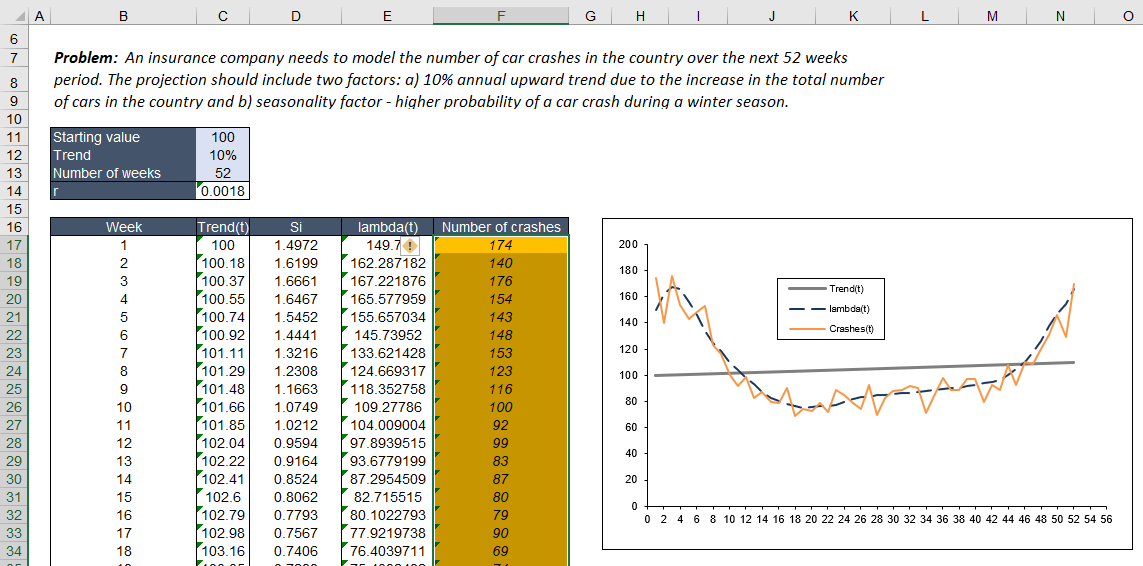Screen dimensions: 1143x566
Task: Click the 'lambda(t)' table header
Action: pos(387,227)
